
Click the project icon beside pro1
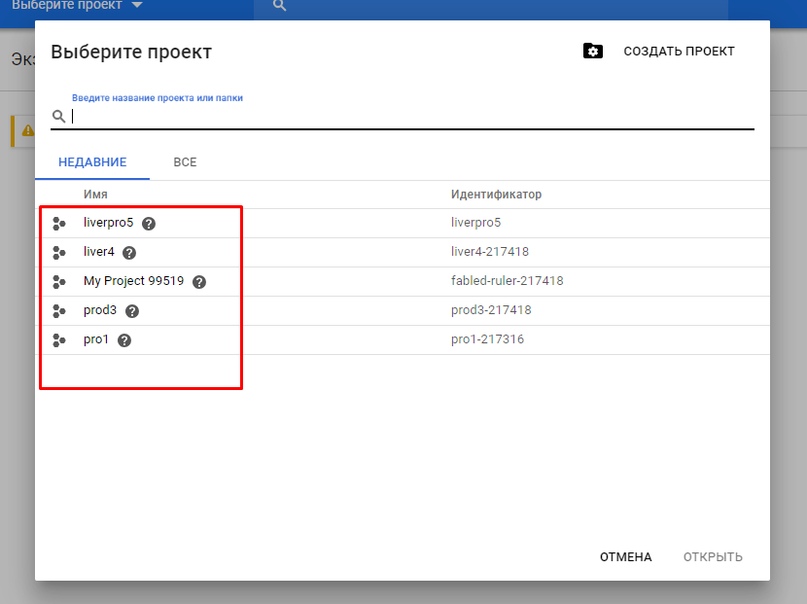(x=59, y=340)
